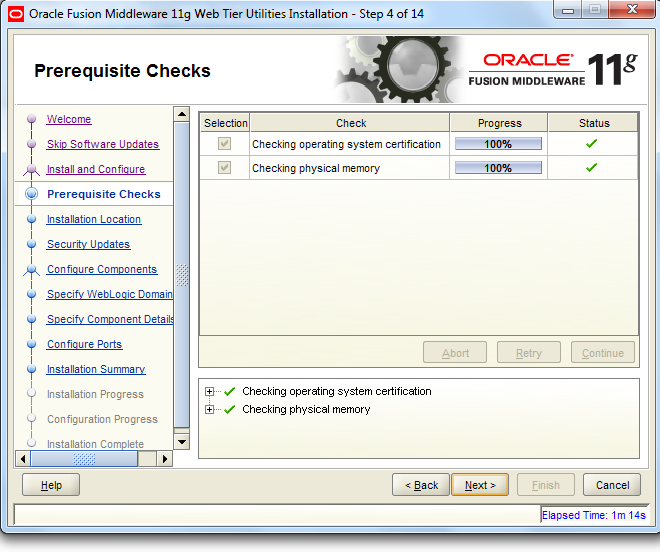Click the Specify Component Details step bullet icon
Image resolution: width=660 pixels, height=552 pixels.
tap(32, 319)
